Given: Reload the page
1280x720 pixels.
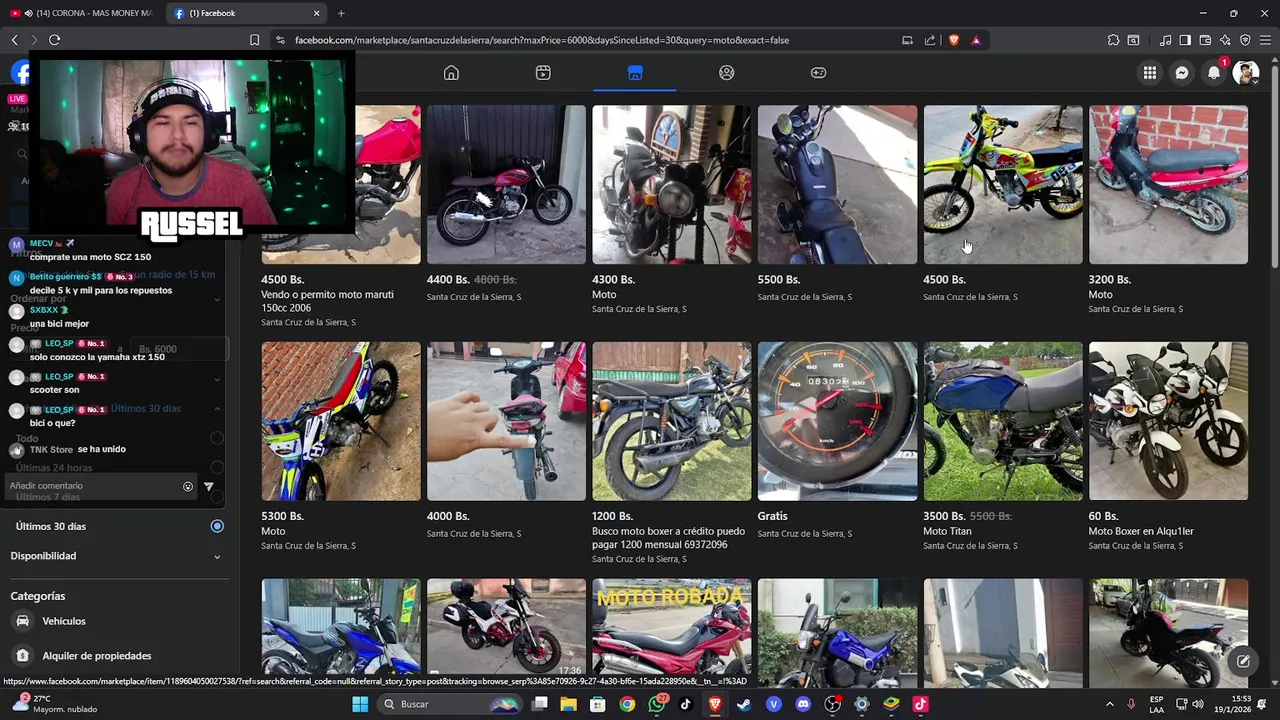Looking at the screenshot, I should click(54, 40).
